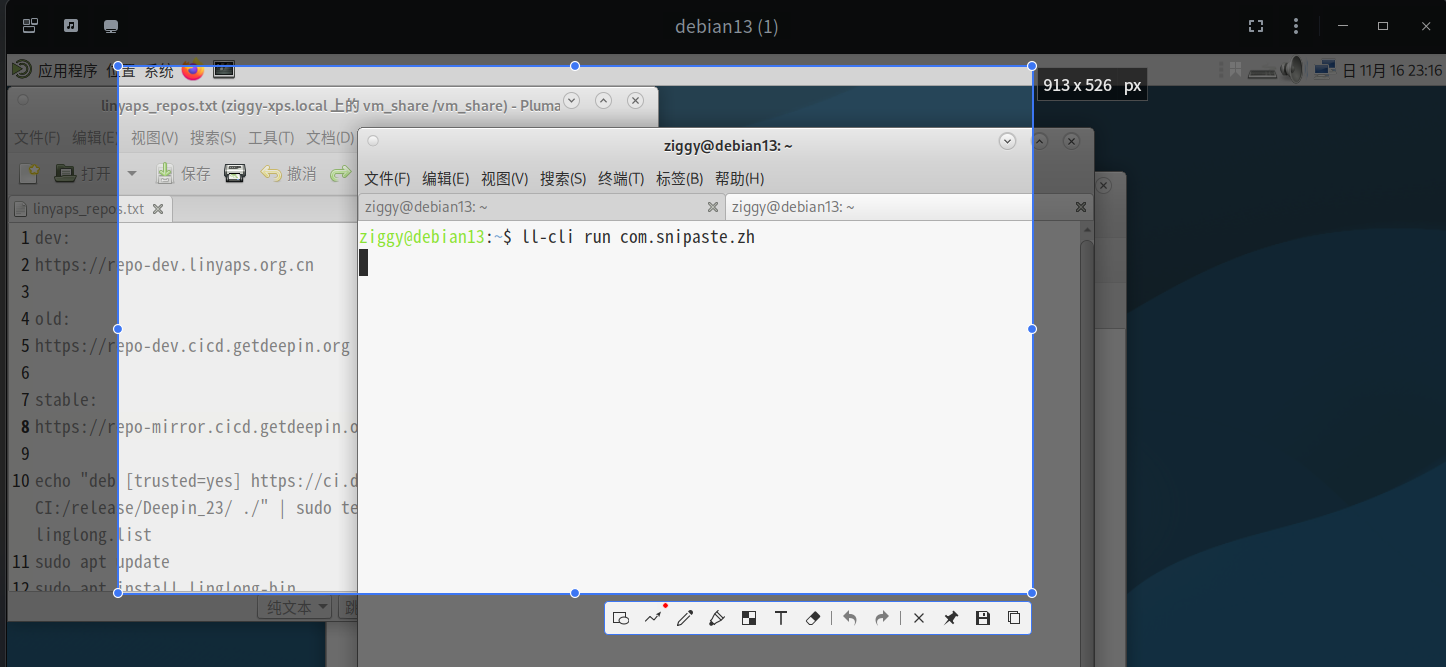Open the 系统 system menu
1446x667 pixels.
159,70
